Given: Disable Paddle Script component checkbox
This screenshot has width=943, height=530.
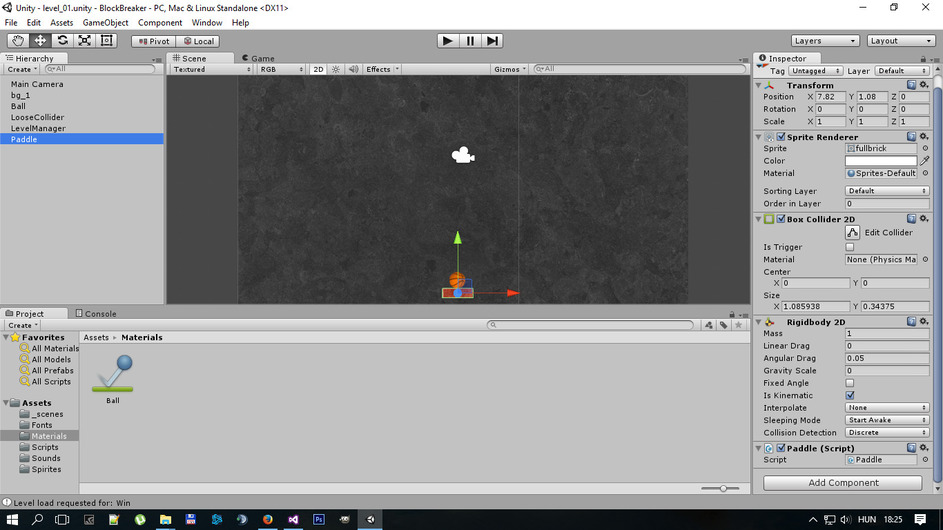Looking at the screenshot, I should click(x=781, y=448).
